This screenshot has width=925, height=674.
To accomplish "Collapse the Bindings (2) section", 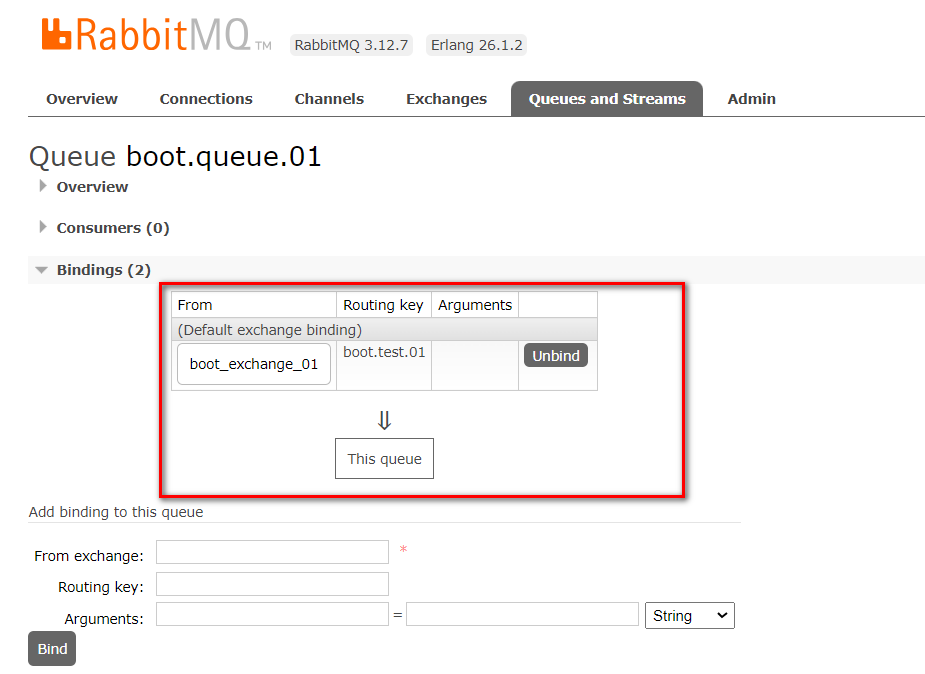I will (x=103, y=270).
